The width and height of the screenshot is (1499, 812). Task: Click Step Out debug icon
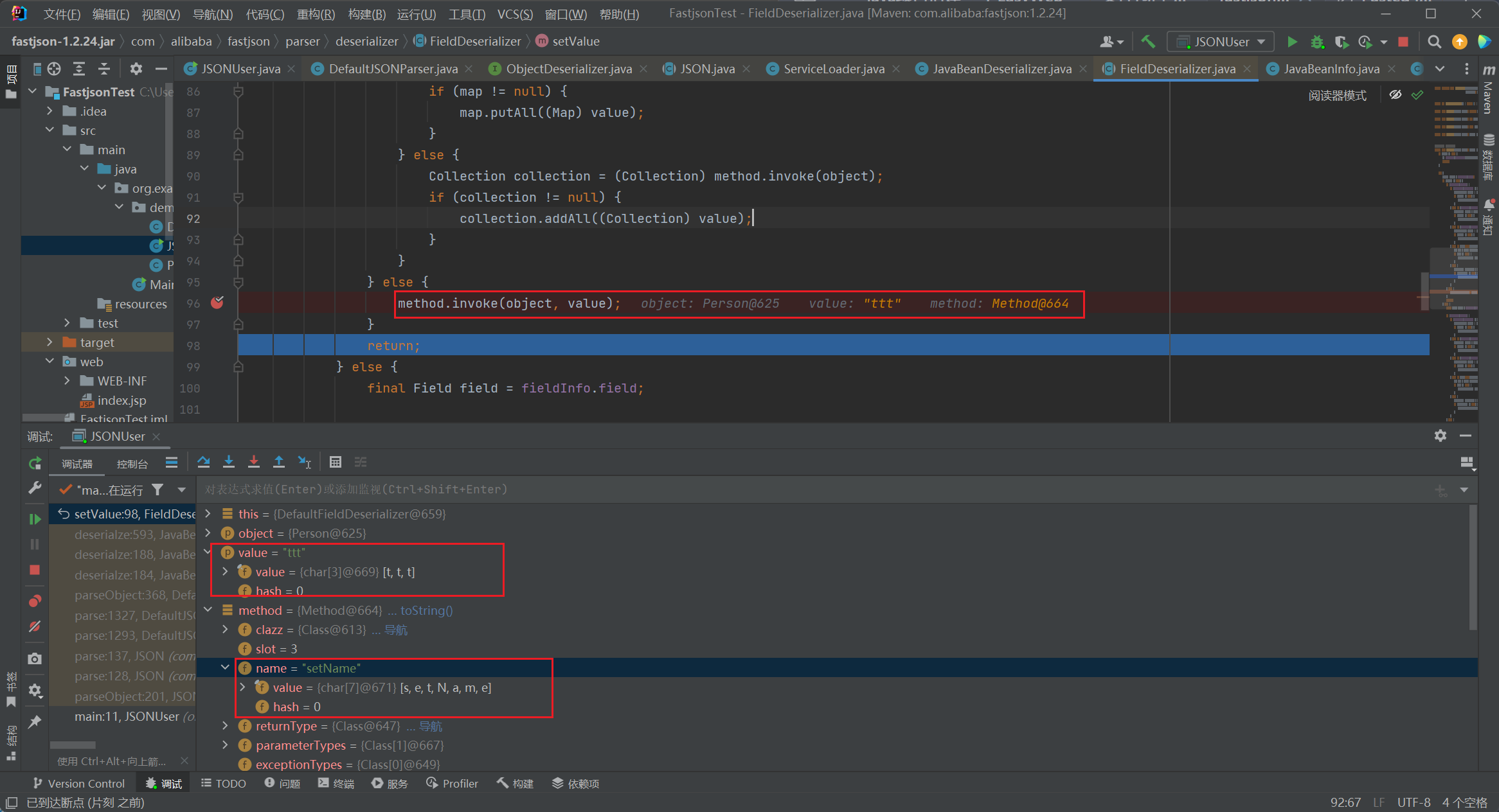point(279,462)
